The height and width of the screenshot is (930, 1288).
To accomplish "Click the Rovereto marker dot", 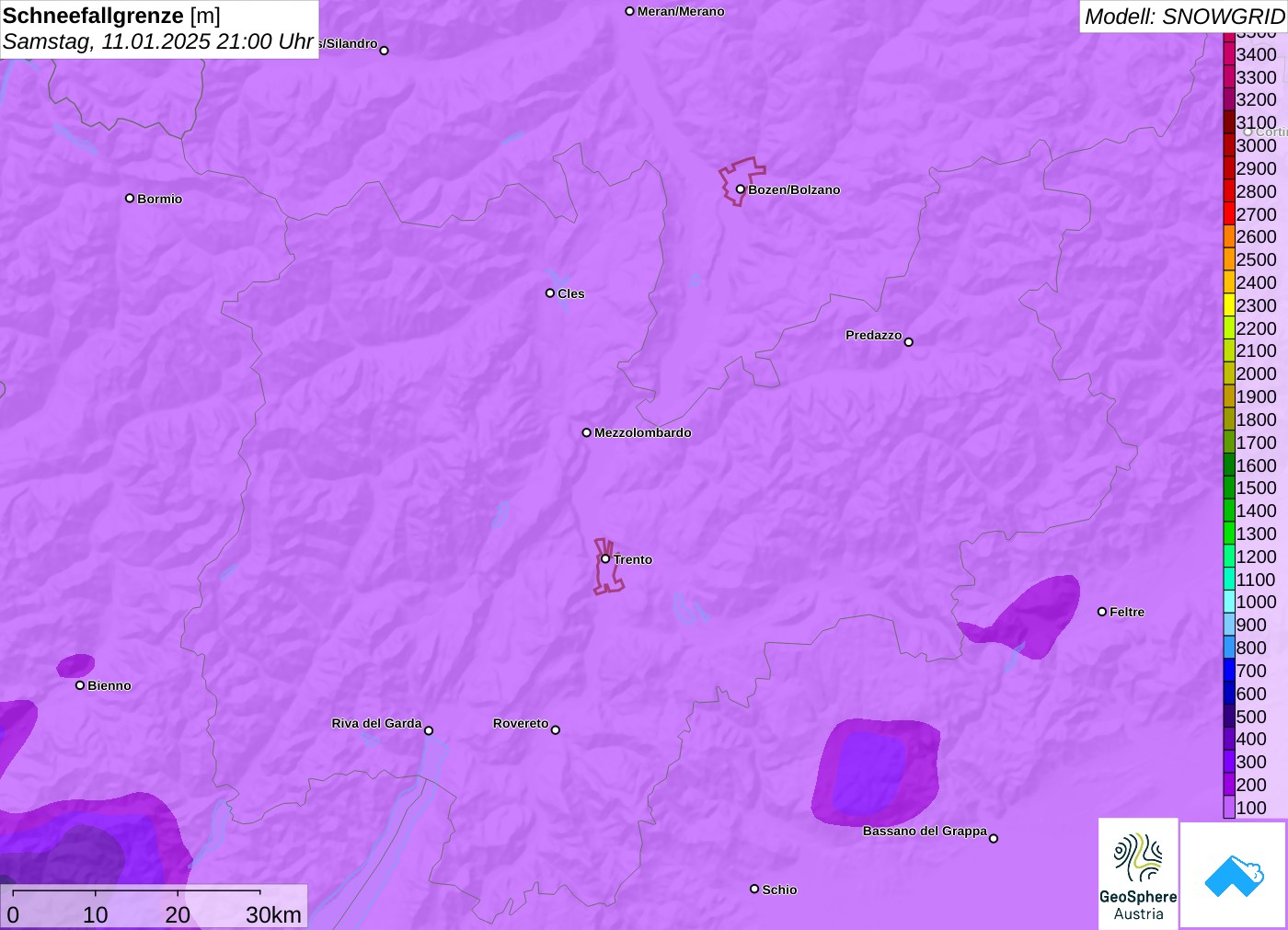I will coord(556,730).
